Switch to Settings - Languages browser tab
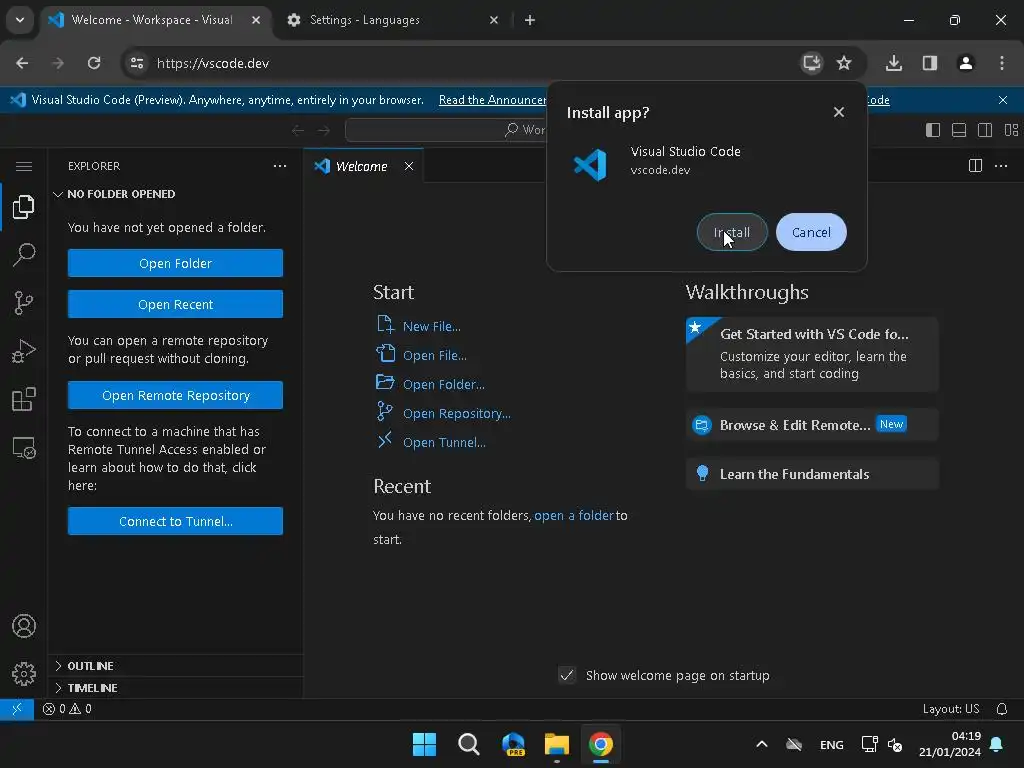The width and height of the screenshot is (1024, 768). (x=392, y=20)
